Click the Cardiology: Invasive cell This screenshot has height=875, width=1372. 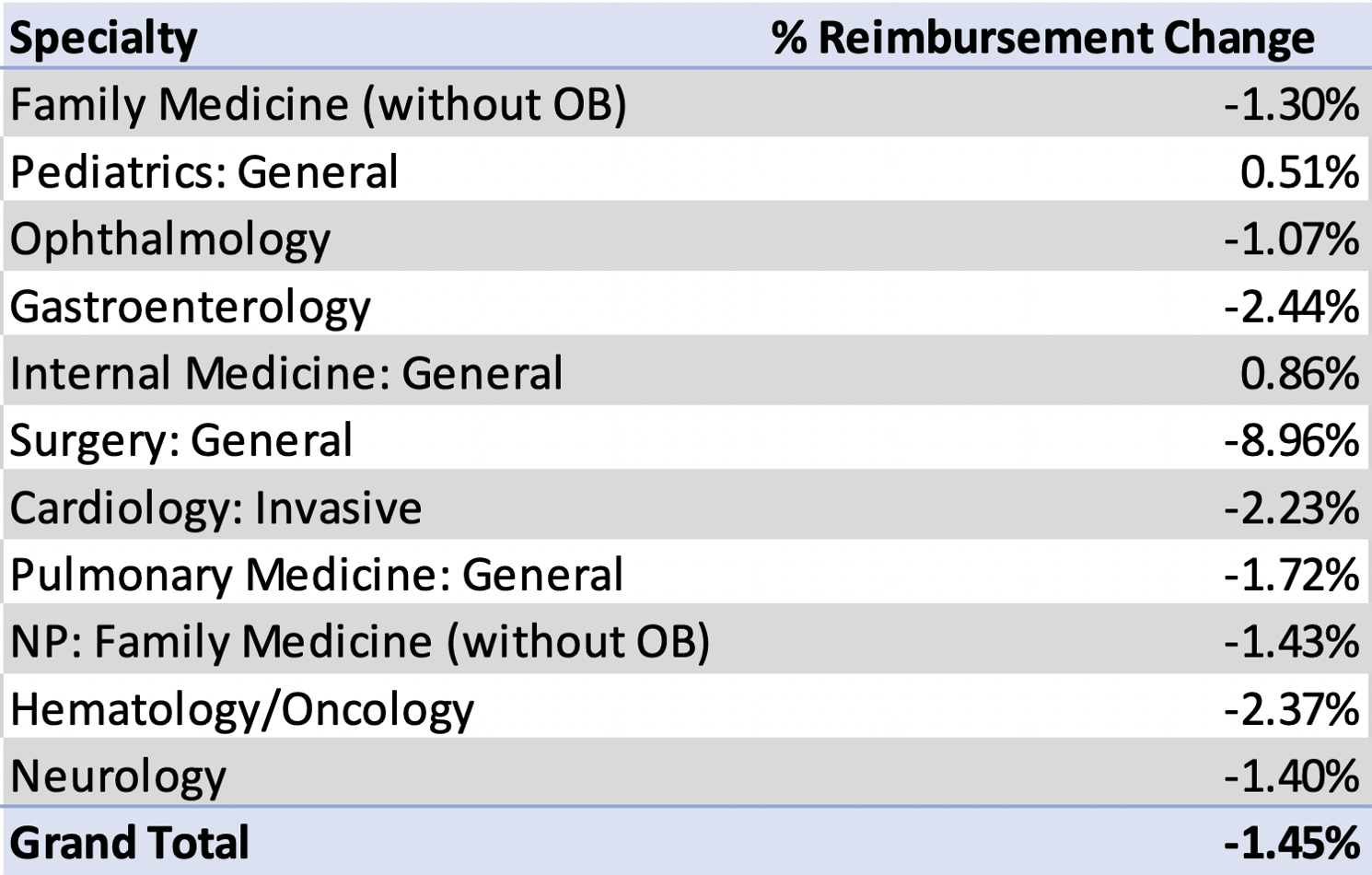215,507
